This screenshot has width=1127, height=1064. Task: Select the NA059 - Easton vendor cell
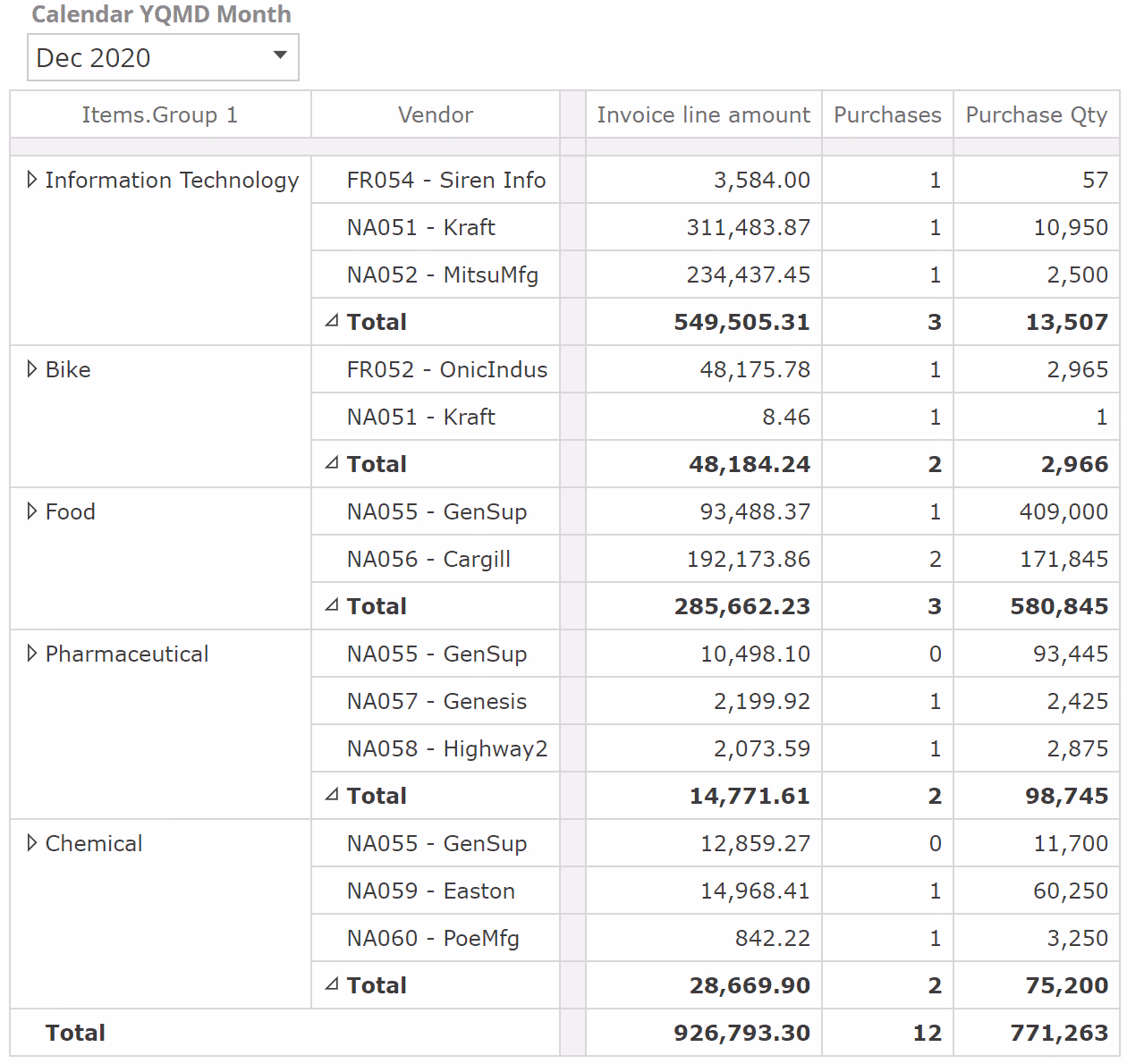click(430, 891)
